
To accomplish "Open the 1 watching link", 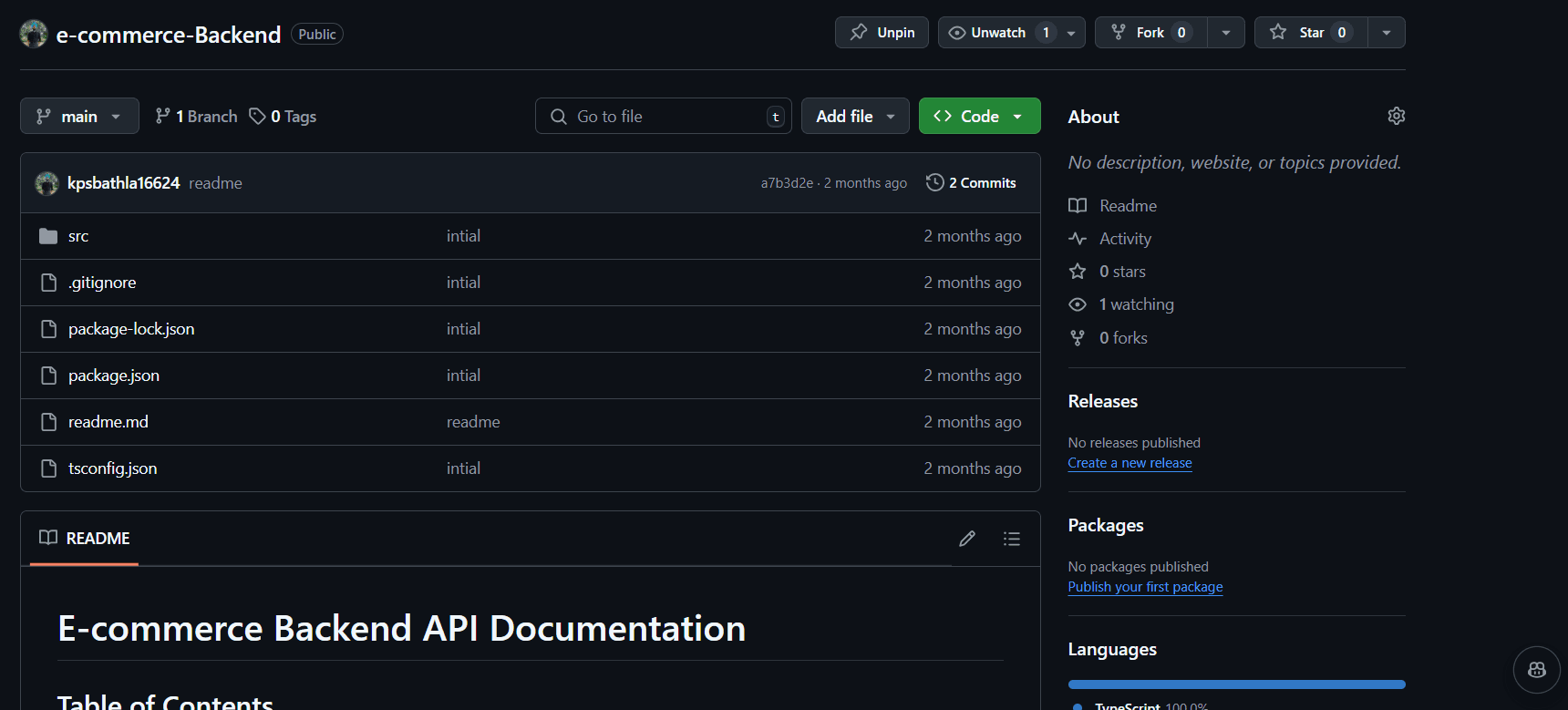I will coord(1137,304).
